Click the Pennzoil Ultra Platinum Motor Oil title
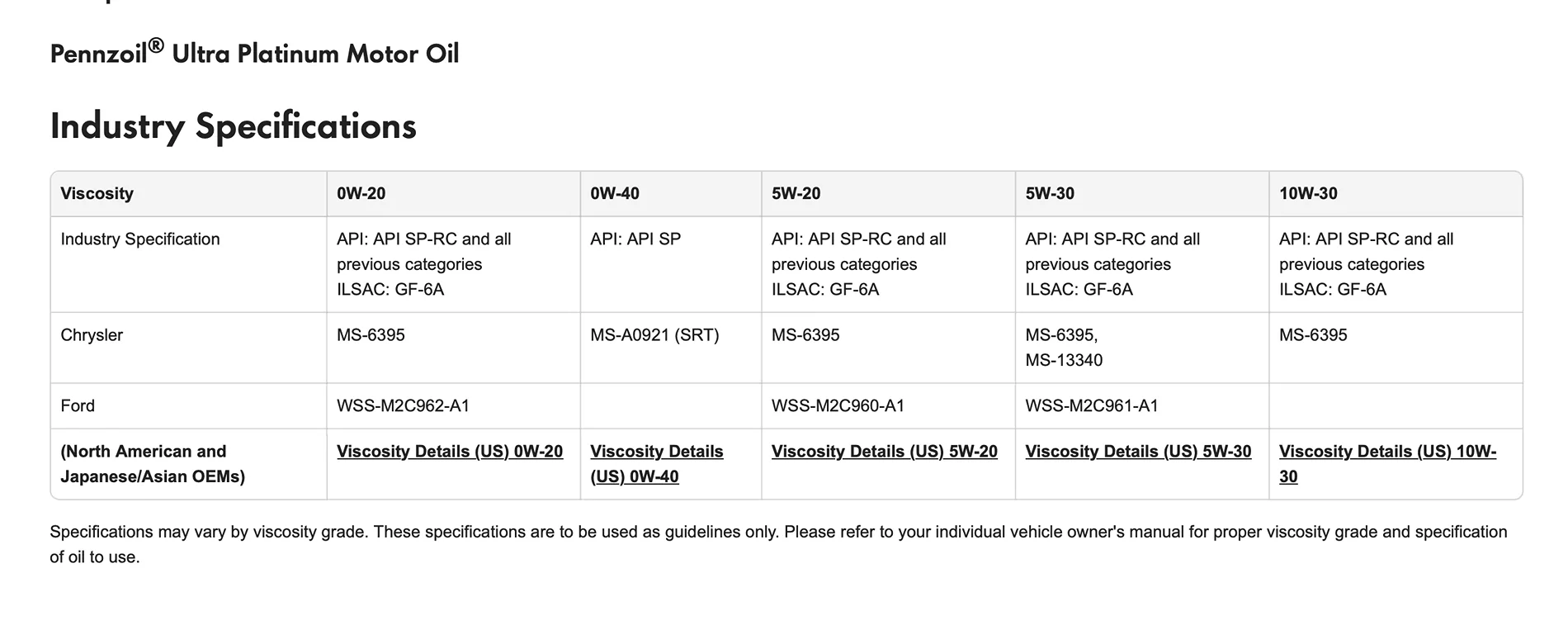The height and width of the screenshot is (625, 1568). 255,54
